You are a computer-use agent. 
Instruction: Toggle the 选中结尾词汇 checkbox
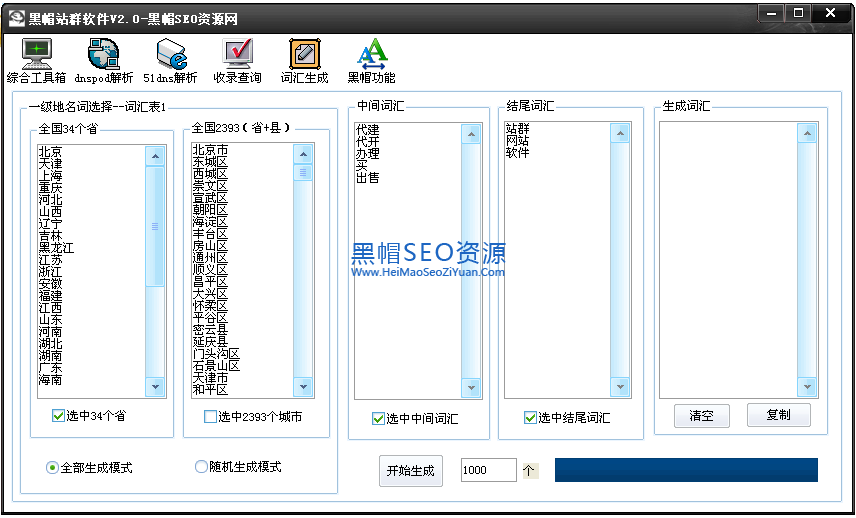(530, 418)
